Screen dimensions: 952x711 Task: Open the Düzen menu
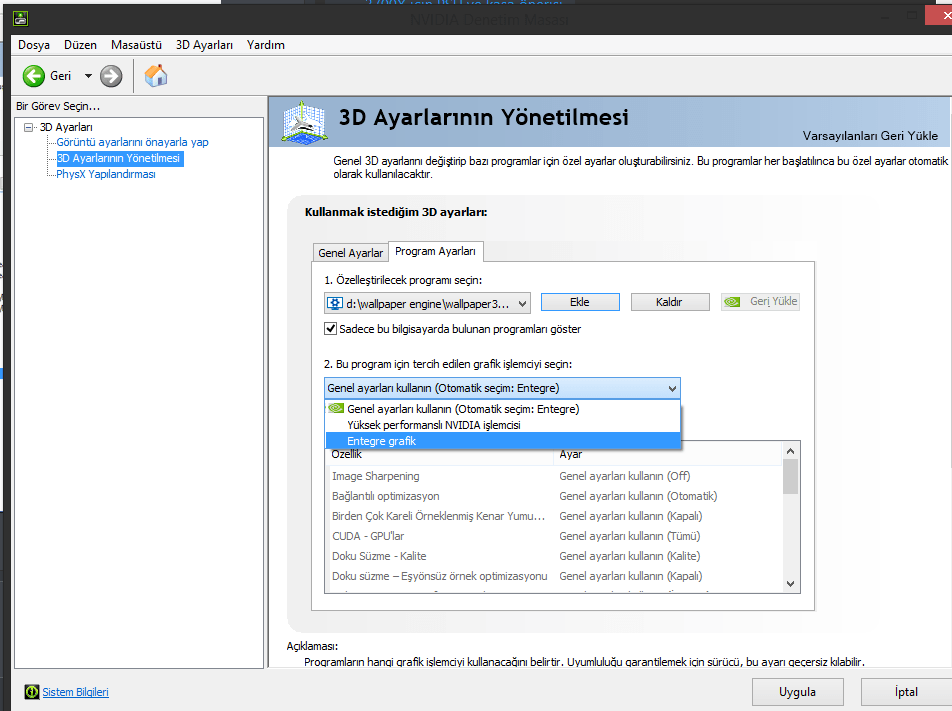click(x=80, y=45)
